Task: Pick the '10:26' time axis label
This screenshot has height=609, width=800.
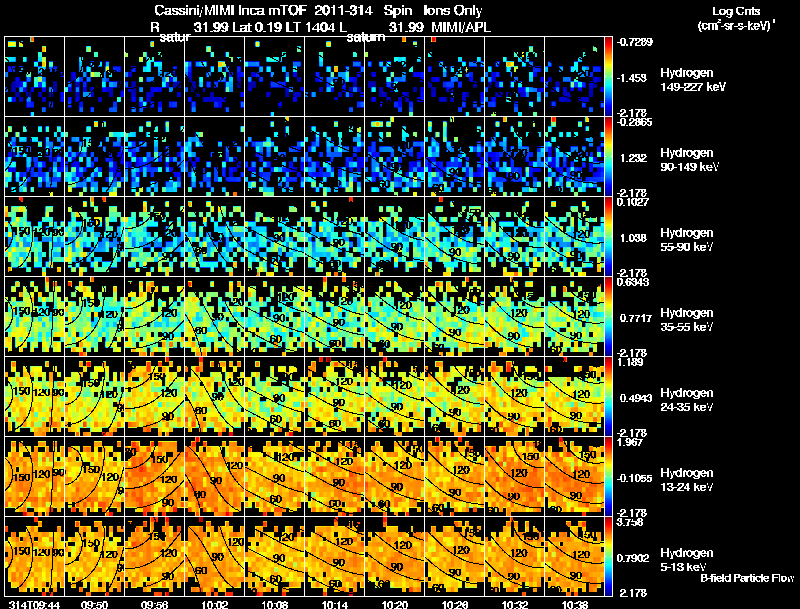Action: click(455, 604)
